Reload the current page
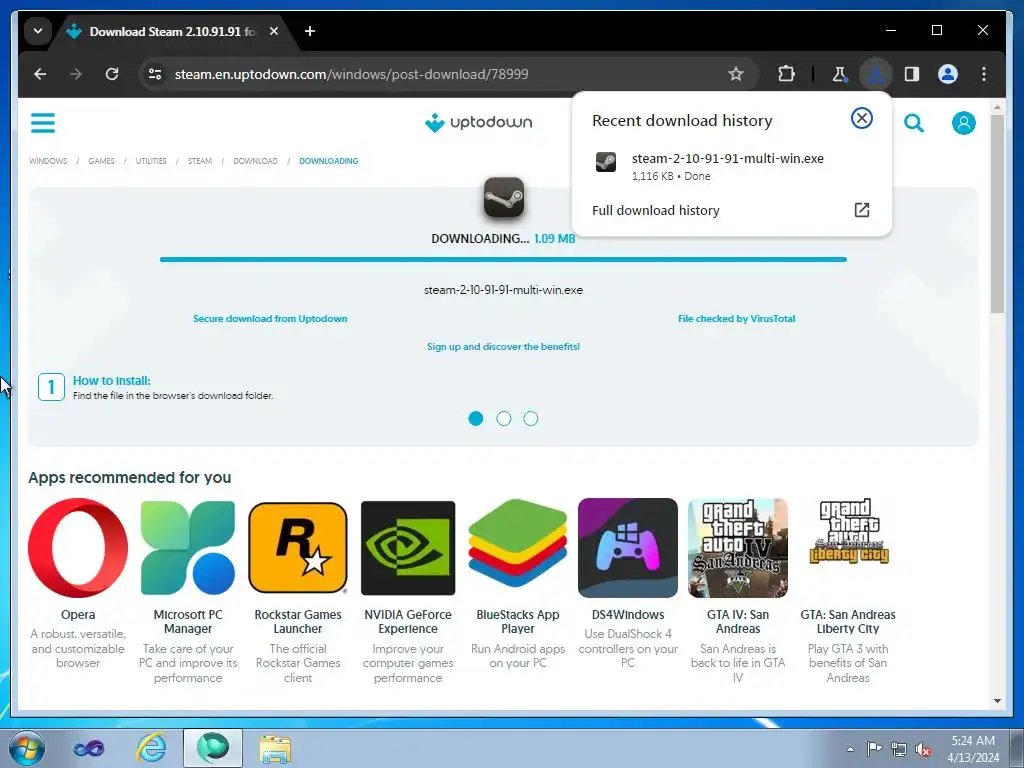The height and width of the screenshot is (768, 1024). point(112,74)
